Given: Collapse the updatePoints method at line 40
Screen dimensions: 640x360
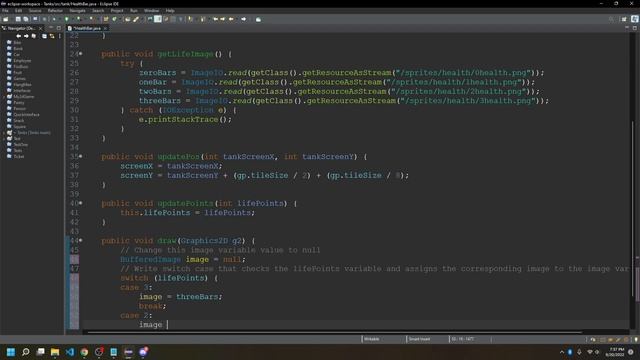Looking at the screenshot, I should [x=81, y=203].
